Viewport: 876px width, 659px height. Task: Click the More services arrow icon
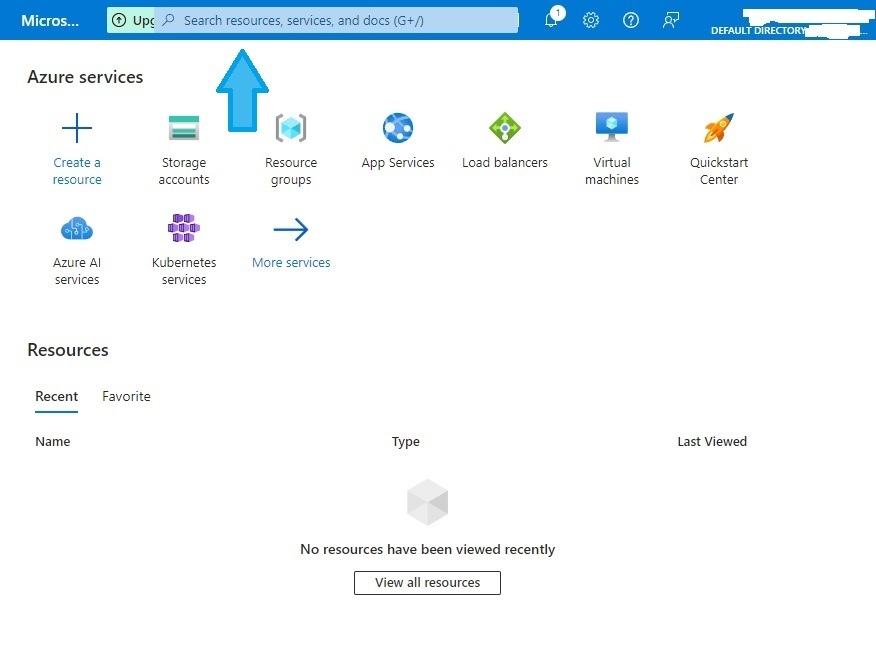click(291, 229)
